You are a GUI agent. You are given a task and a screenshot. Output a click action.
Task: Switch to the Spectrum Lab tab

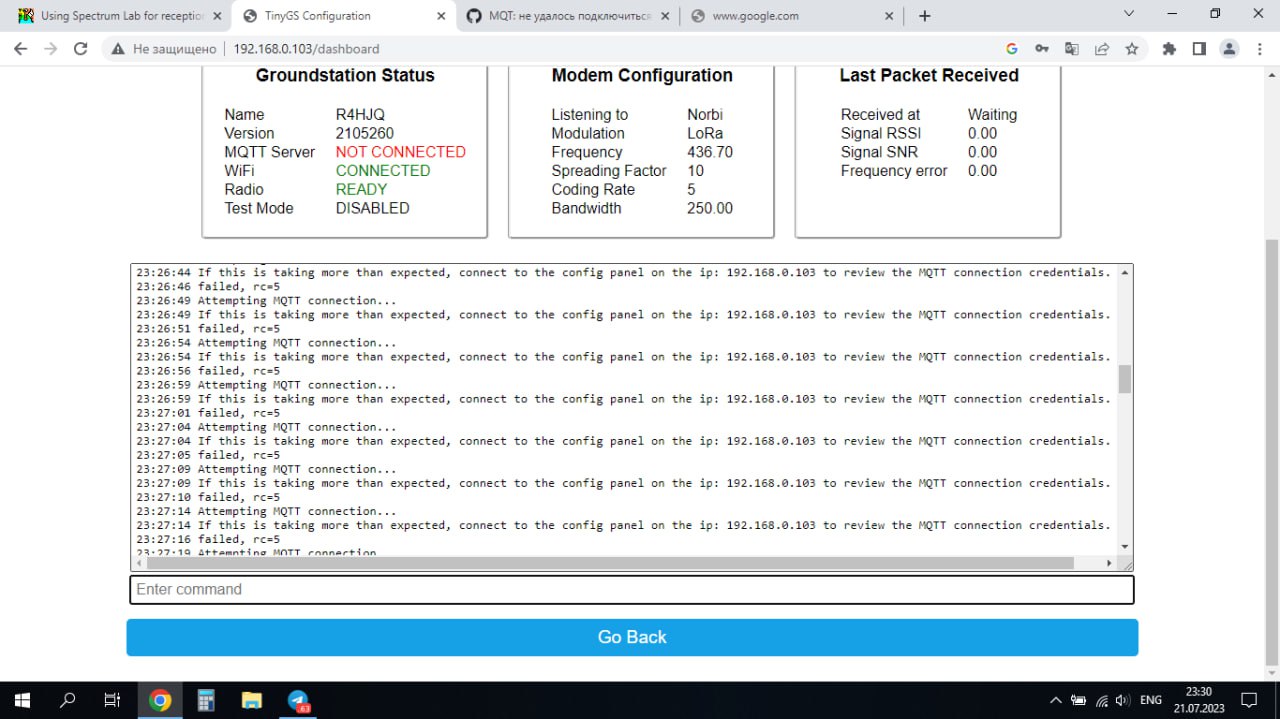(115, 16)
